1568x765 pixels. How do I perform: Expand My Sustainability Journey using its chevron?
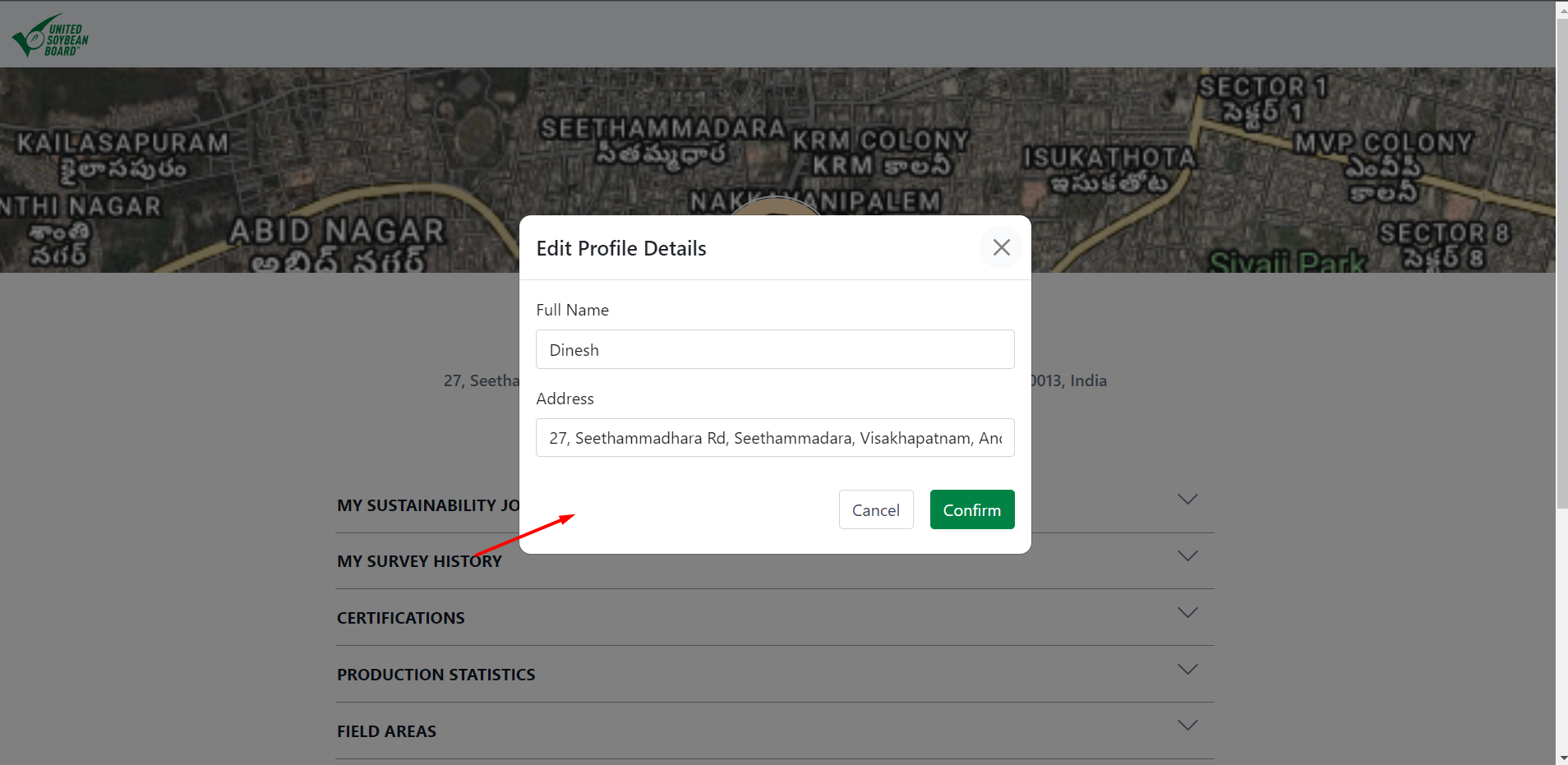[x=1187, y=500]
